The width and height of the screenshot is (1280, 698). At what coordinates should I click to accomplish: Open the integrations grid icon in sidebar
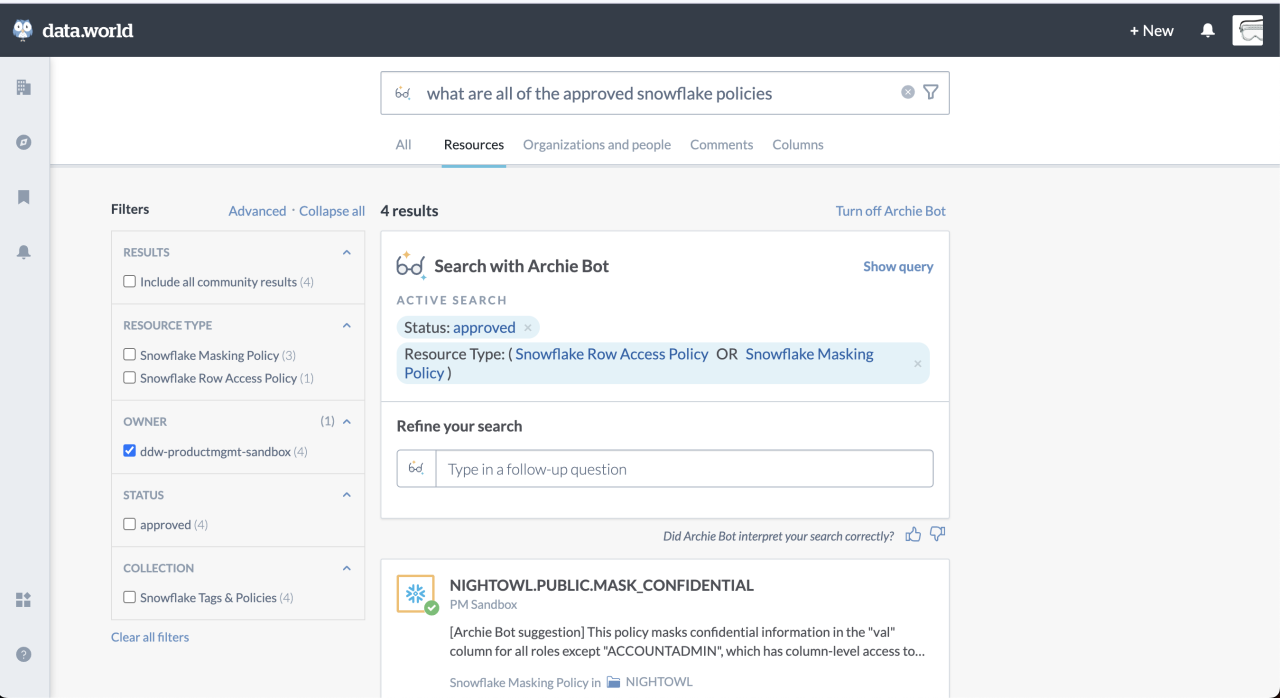click(x=24, y=600)
